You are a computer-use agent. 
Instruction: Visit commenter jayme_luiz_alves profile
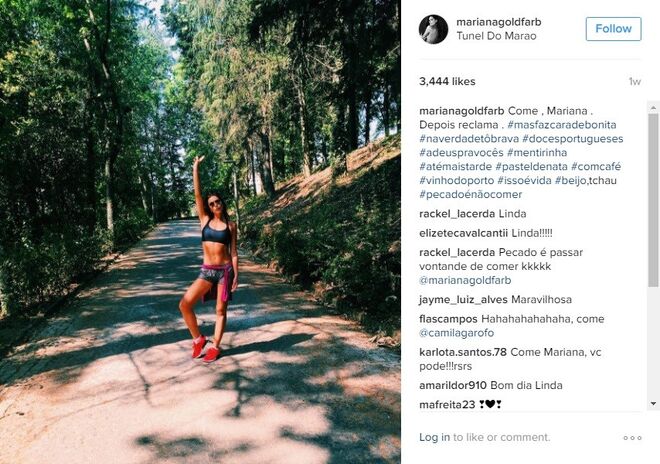(x=463, y=300)
